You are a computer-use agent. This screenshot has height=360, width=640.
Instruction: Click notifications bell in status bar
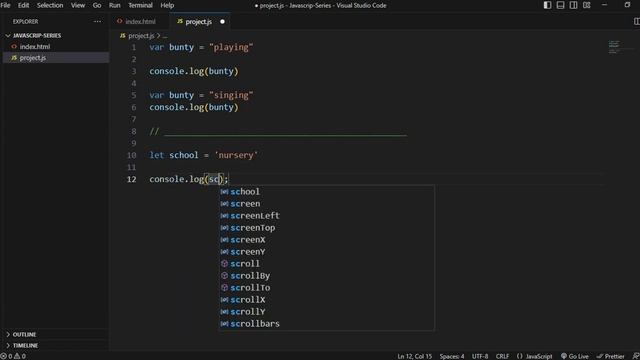point(636,356)
